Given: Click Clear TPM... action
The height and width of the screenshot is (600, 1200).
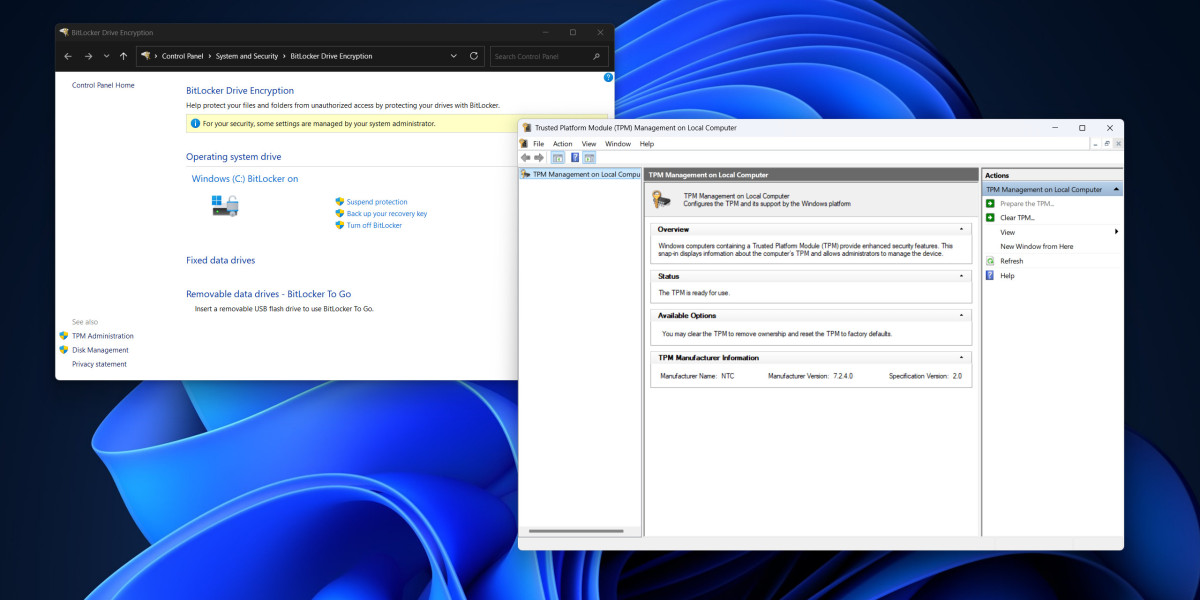Looking at the screenshot, I should pos(1017,217).
